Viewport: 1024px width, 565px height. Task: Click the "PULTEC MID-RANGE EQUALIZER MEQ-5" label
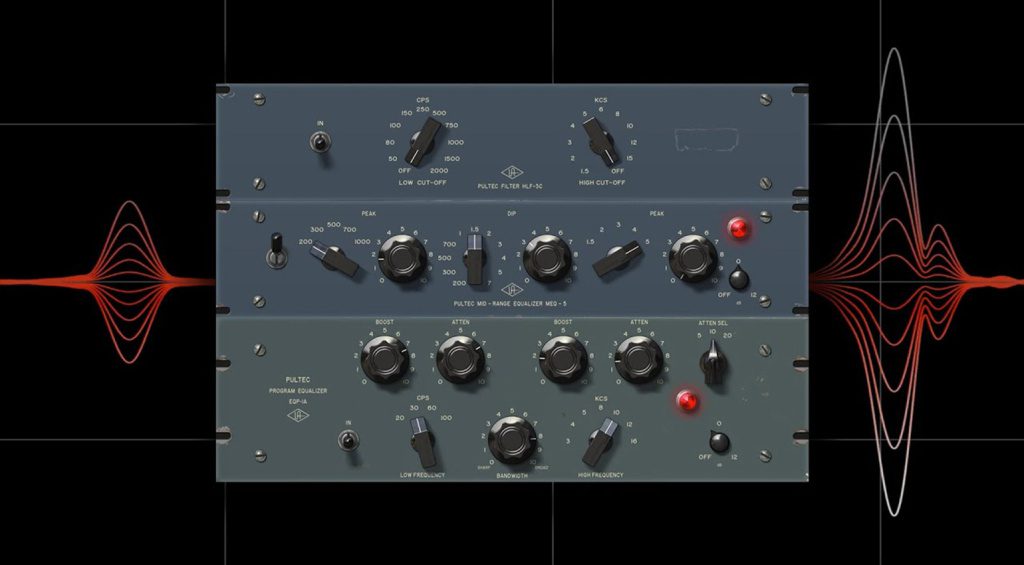click(x=511, y=304)
